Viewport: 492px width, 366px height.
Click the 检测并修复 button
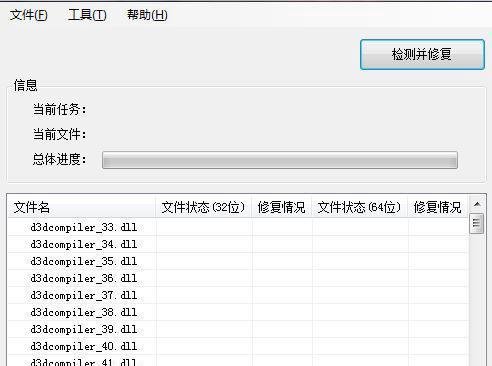(422, 54)
